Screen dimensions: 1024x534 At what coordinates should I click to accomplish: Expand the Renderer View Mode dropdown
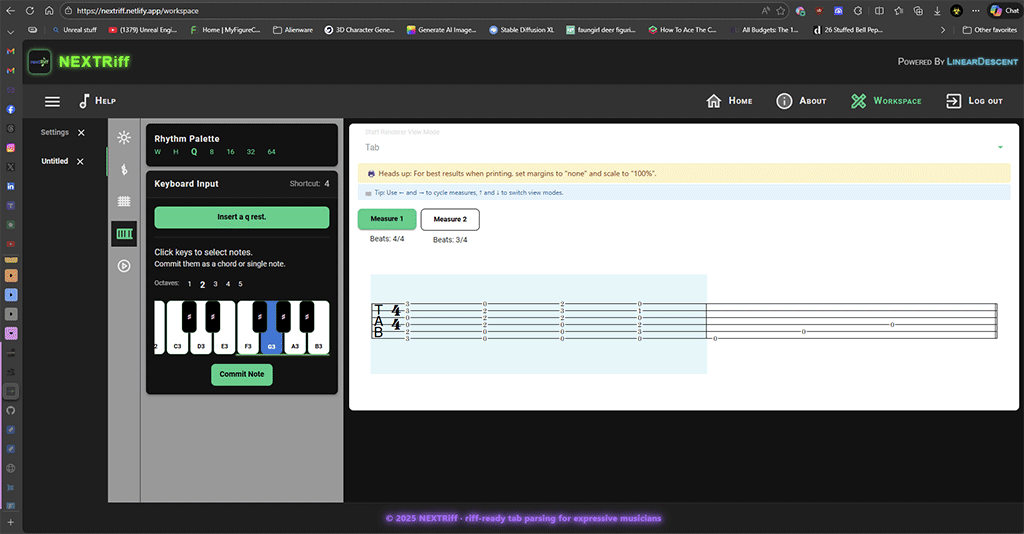click(x=999, y=148)
